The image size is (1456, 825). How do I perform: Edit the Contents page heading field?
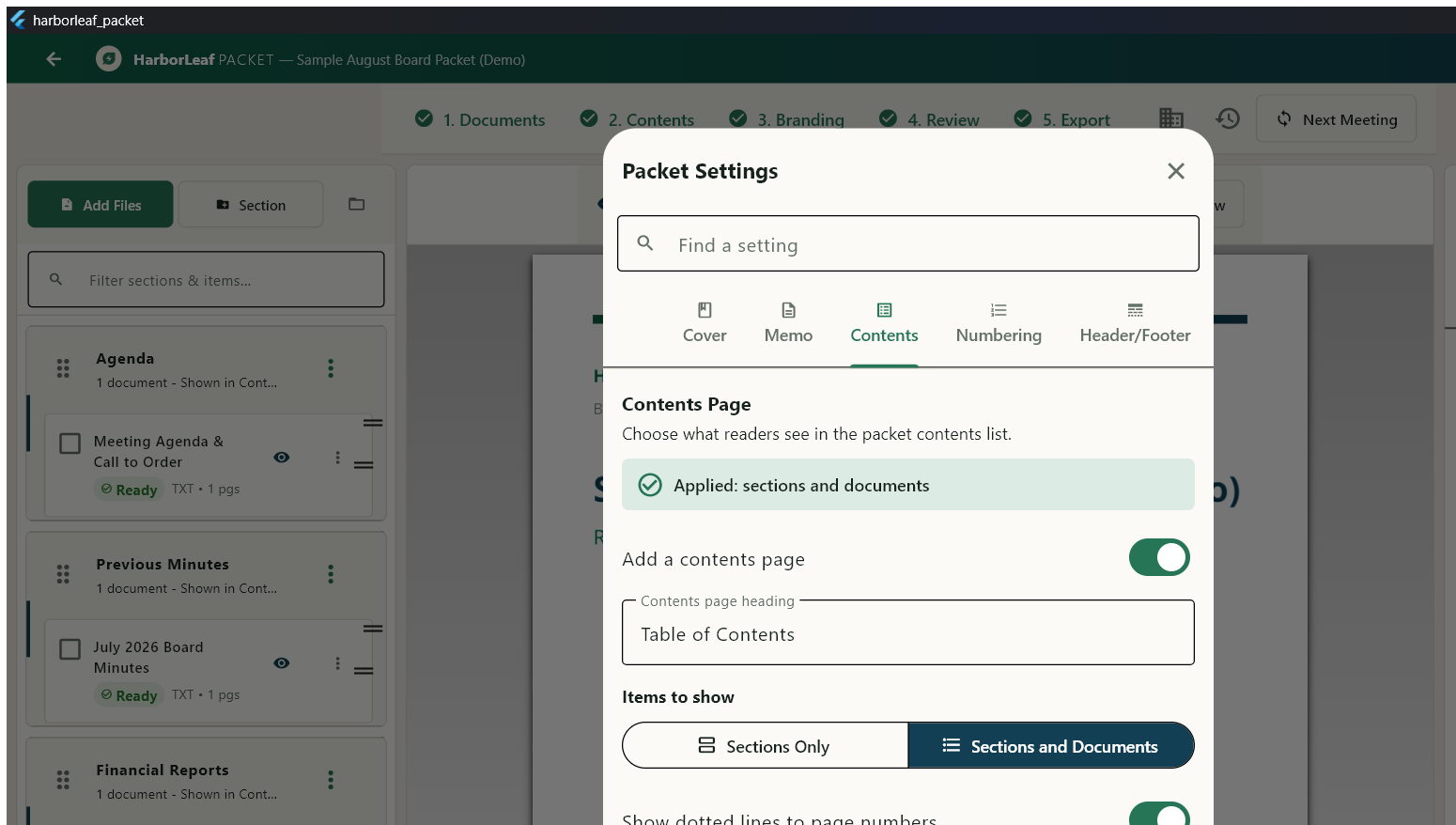tap(908, 632)
